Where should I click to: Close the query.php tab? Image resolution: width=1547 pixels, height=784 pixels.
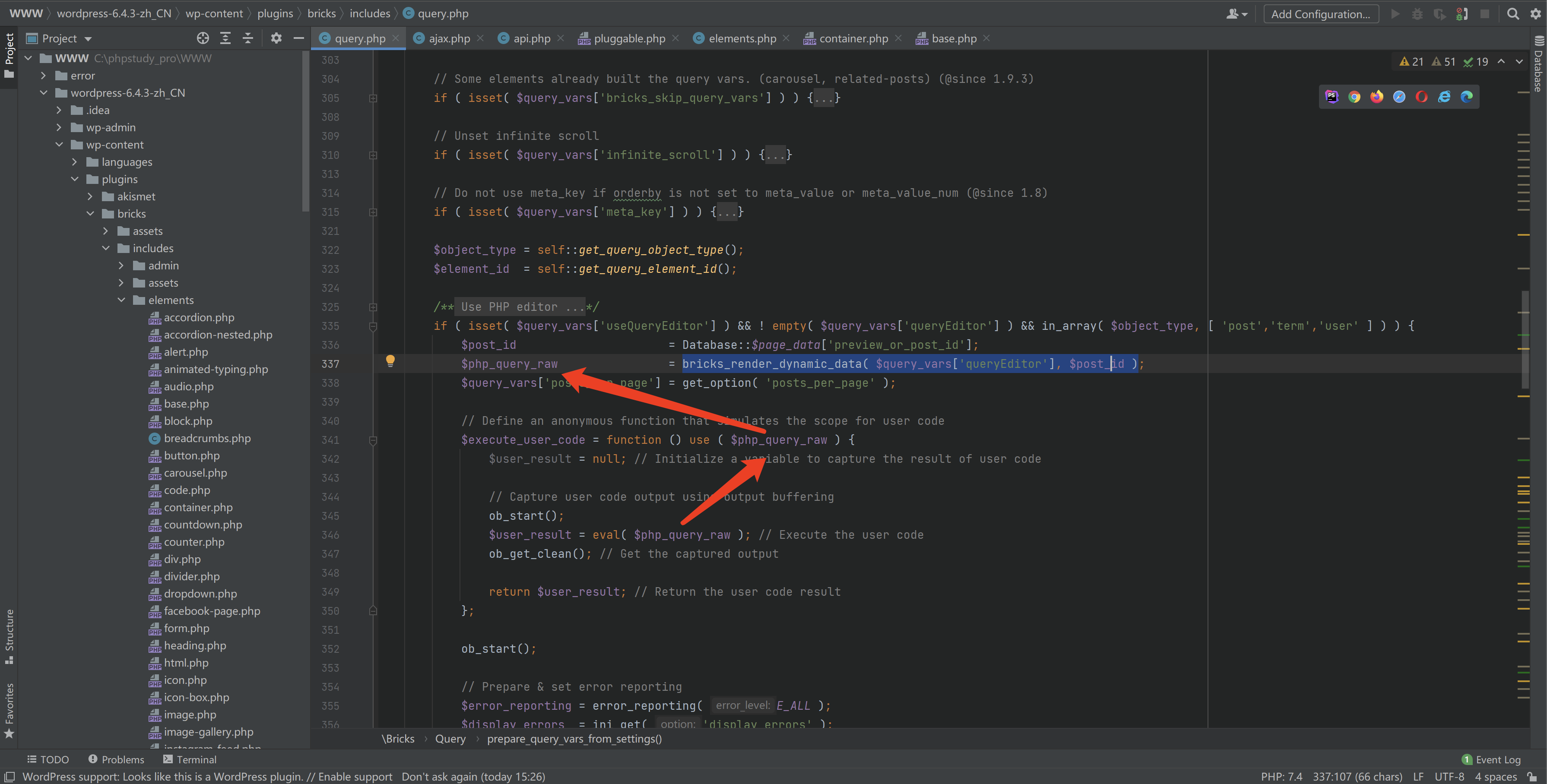click(396, 38)
